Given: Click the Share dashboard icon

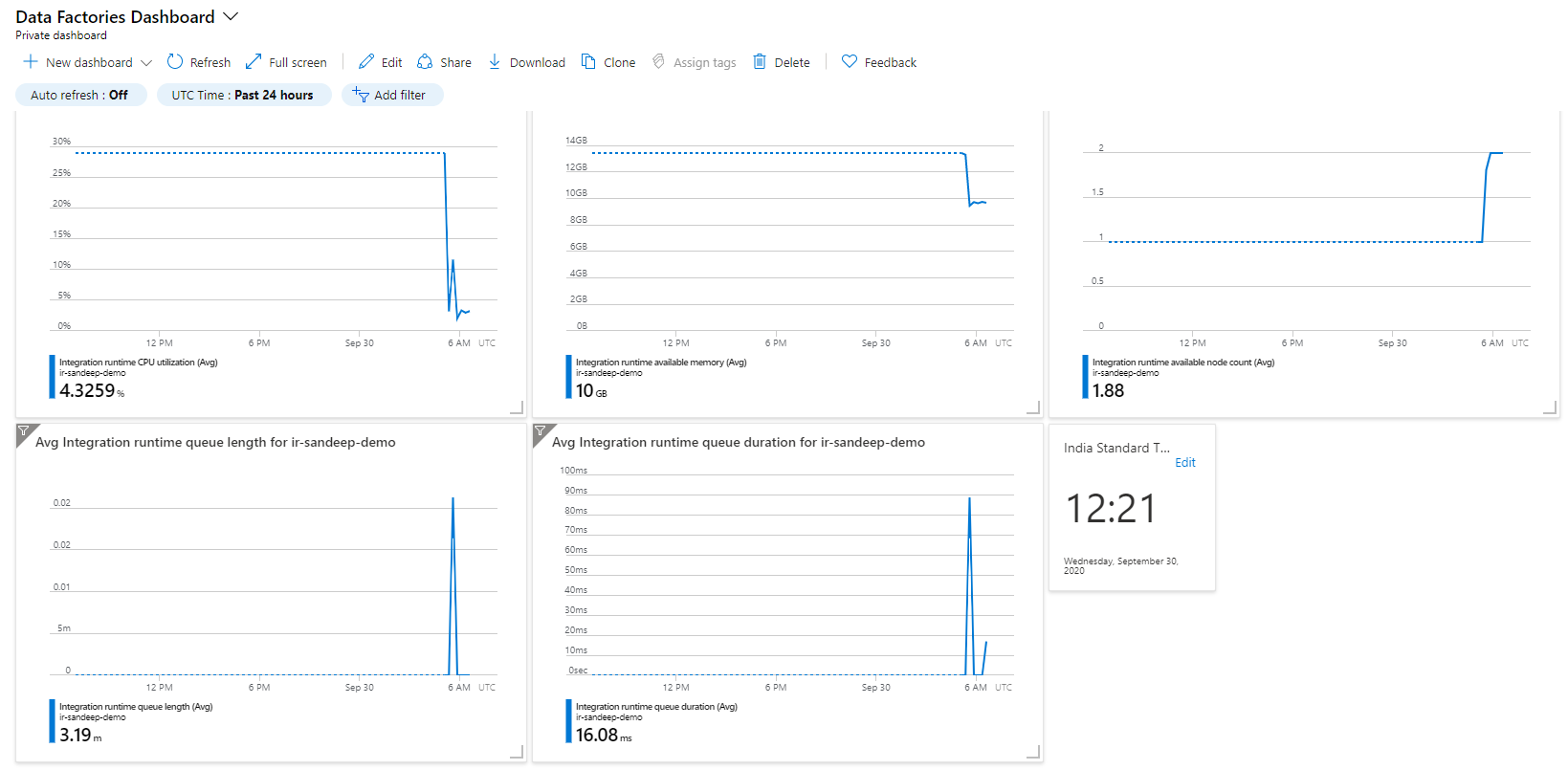Looking at the screenshot, I should click(425, 62).
